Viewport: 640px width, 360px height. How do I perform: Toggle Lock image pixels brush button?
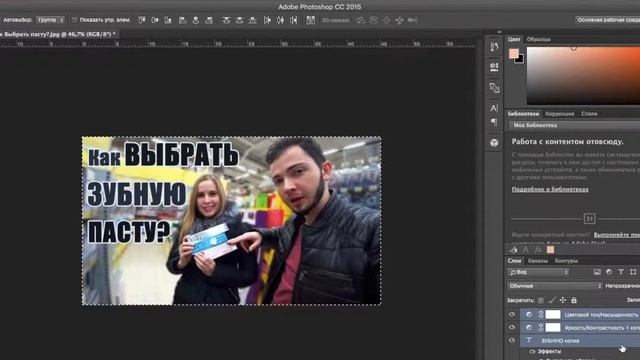pos(552,300)
